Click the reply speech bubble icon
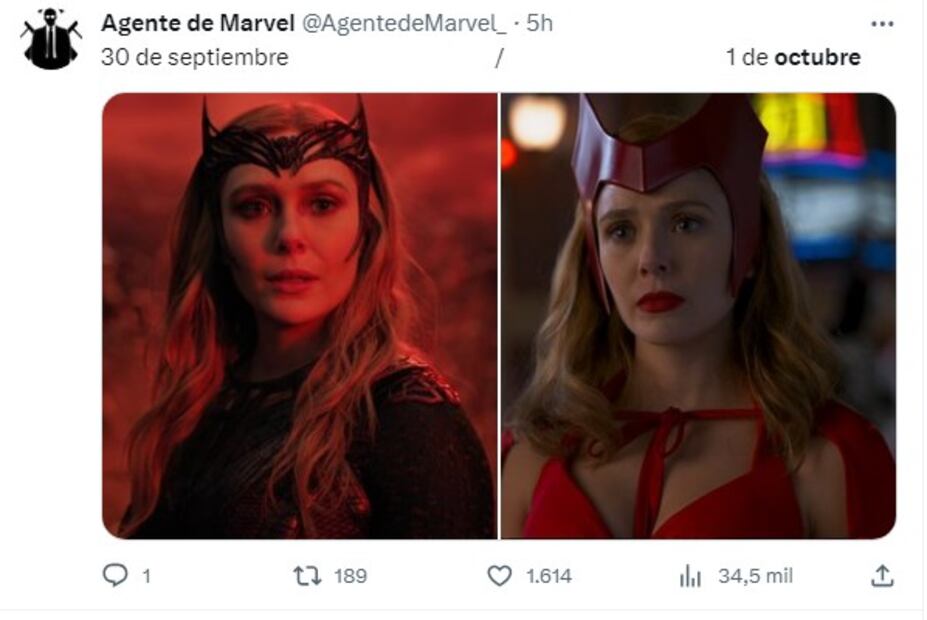Screen dimensions: 927x620 coord(116,576)
